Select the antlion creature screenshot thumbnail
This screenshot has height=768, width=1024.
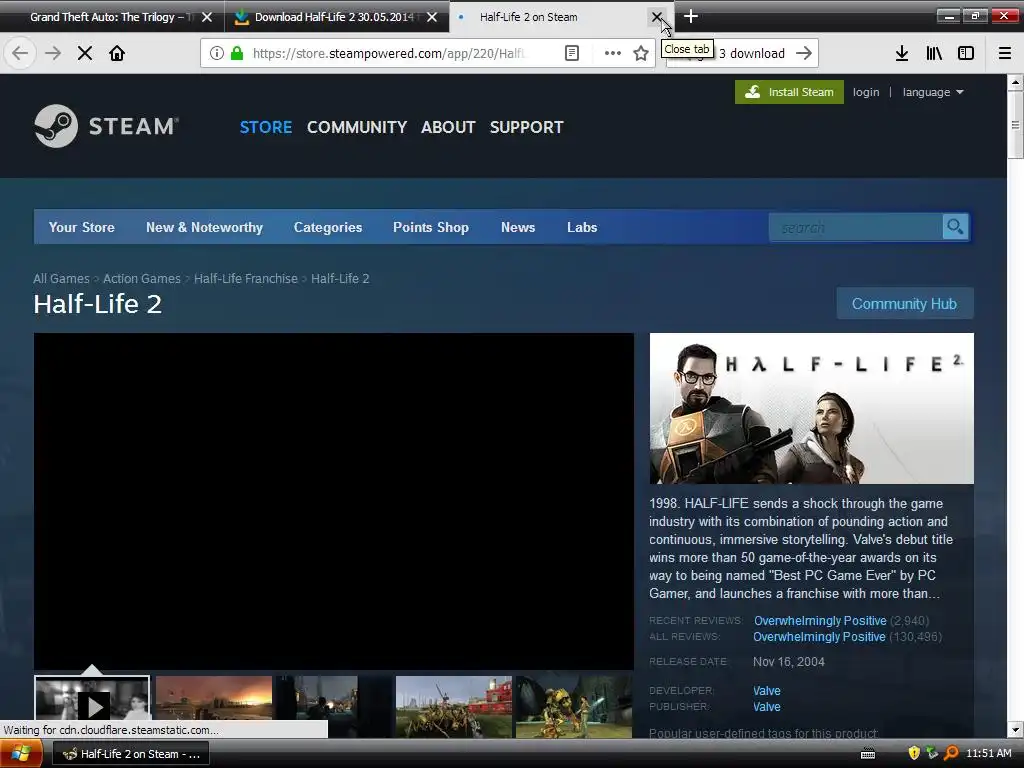point(574,706)
